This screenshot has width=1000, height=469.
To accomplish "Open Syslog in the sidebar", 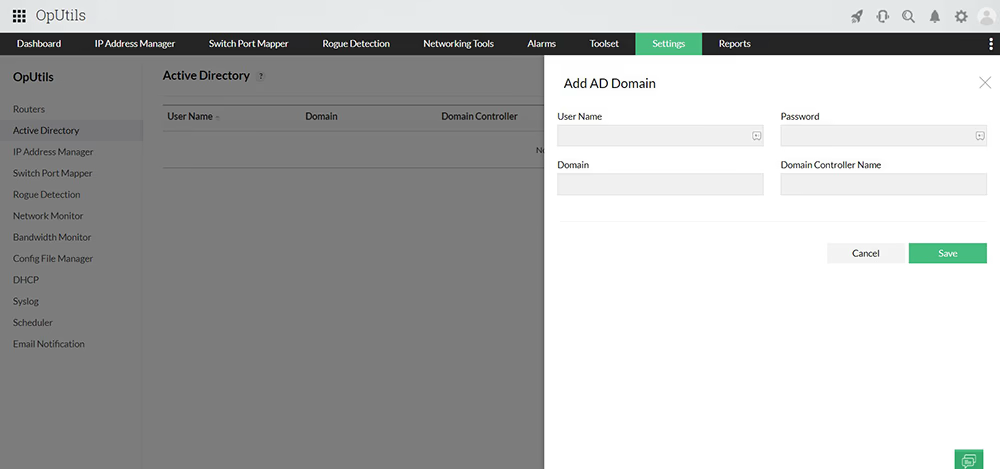I will [x=26, y=301].
